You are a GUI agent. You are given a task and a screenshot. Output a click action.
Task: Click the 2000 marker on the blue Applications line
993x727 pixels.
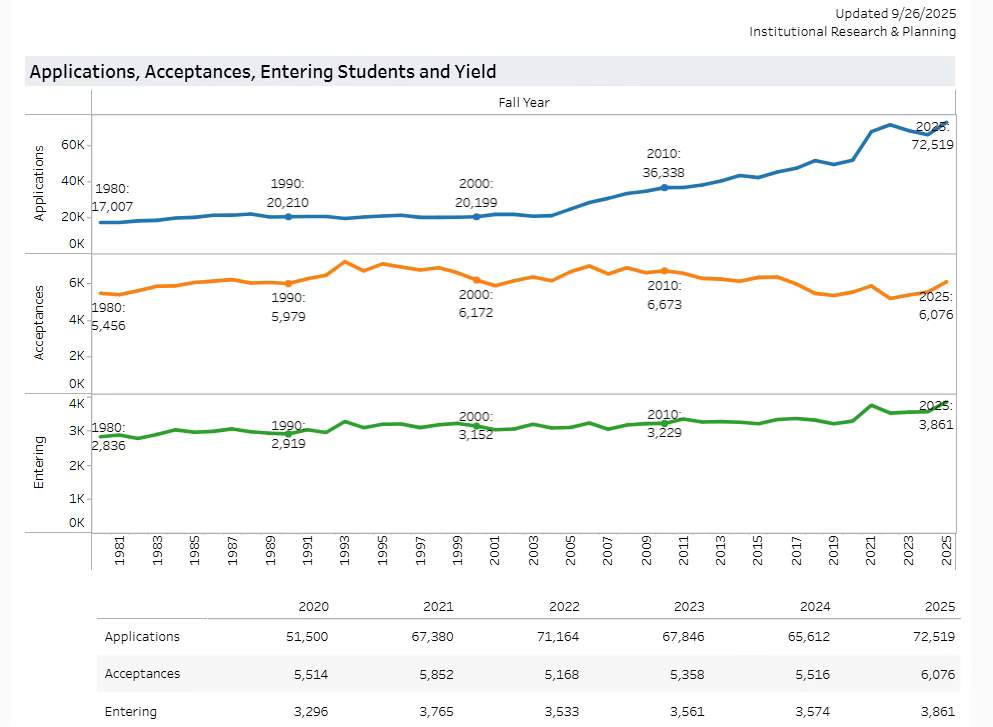476,217
